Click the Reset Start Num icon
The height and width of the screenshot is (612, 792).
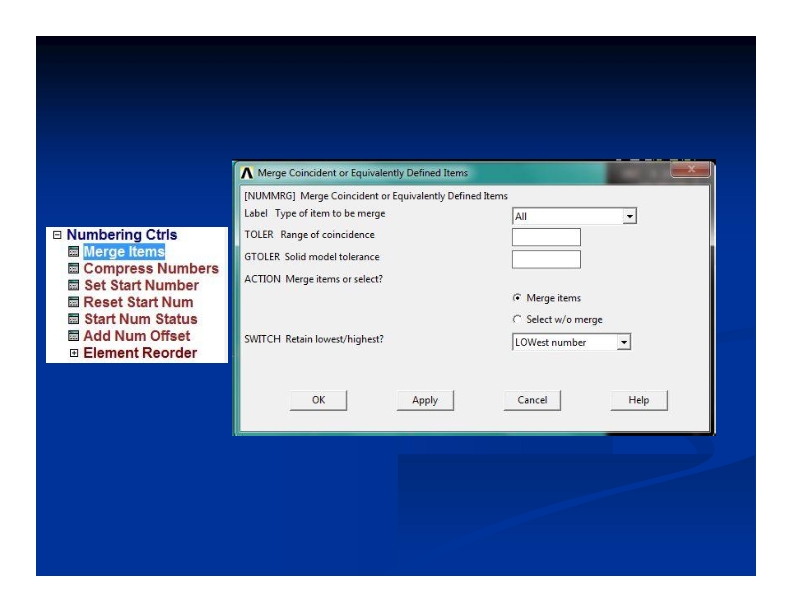(73, 303)
